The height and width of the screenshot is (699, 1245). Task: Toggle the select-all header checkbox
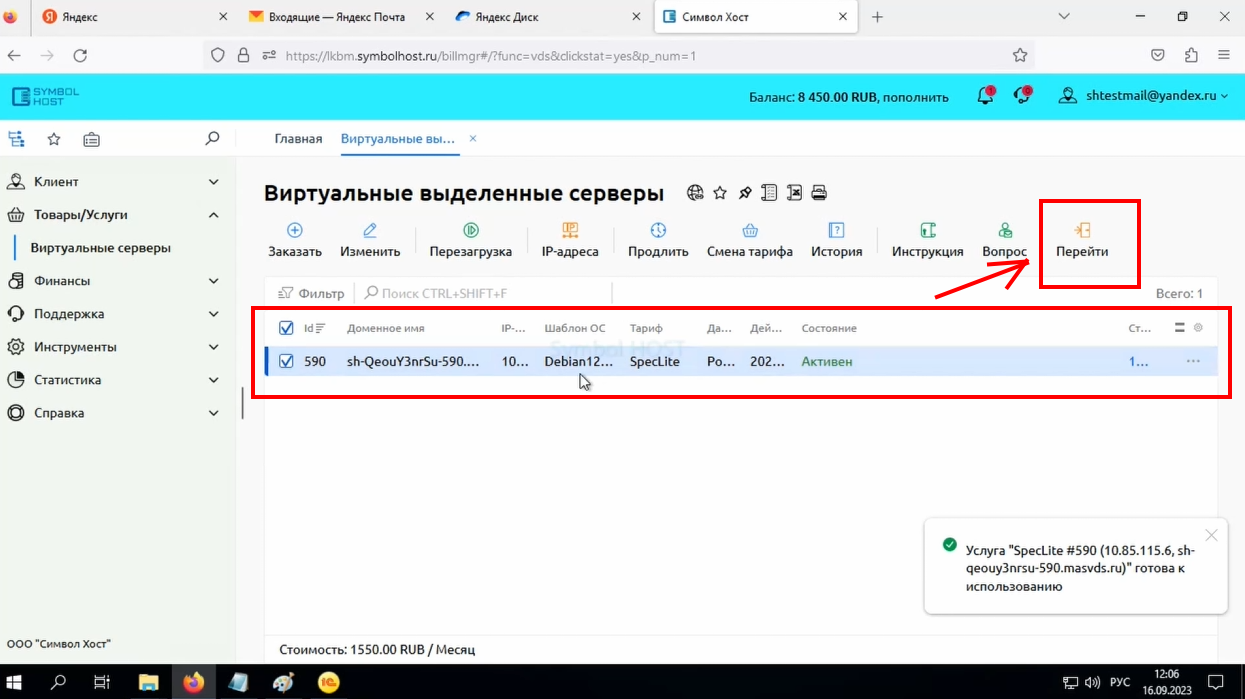coord(287,328)
